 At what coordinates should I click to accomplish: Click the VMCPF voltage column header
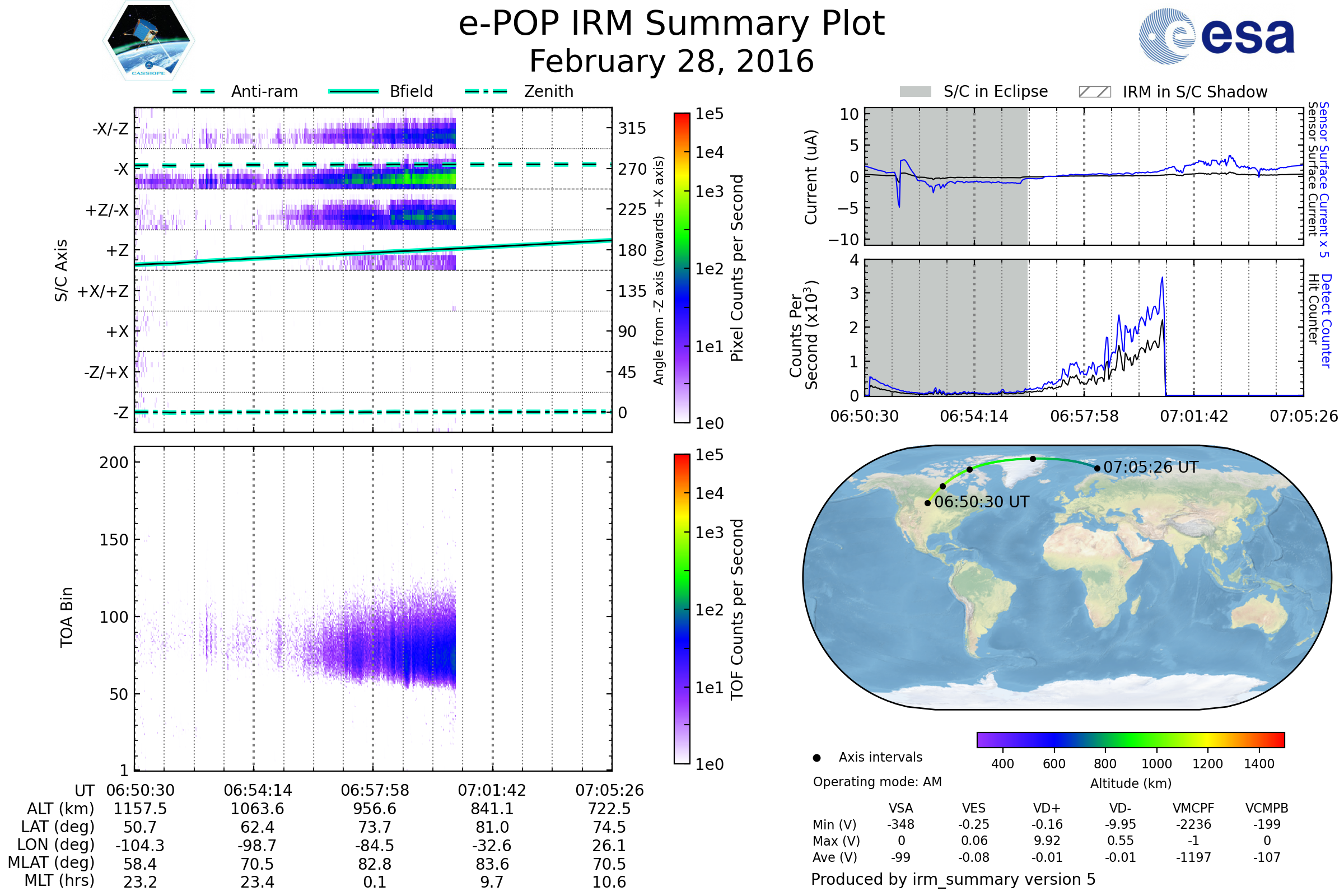click(x=1193, y=809)
